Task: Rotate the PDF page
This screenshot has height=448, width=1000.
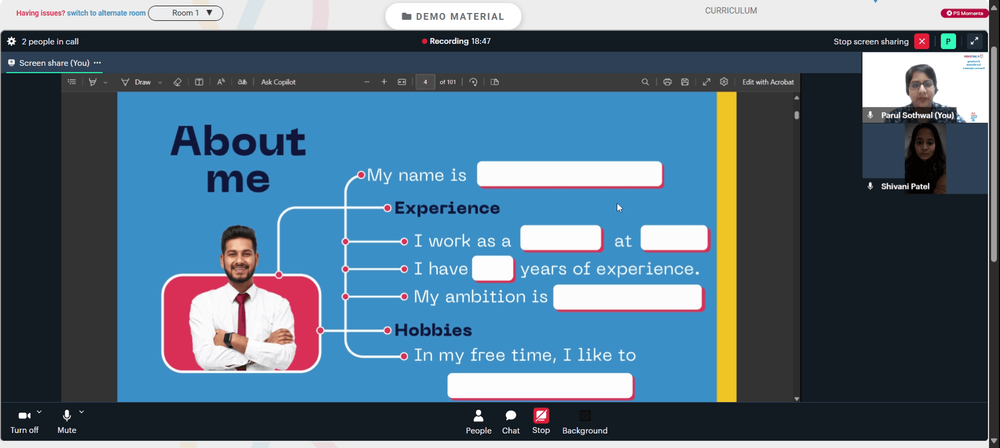Action: [473, 82]
